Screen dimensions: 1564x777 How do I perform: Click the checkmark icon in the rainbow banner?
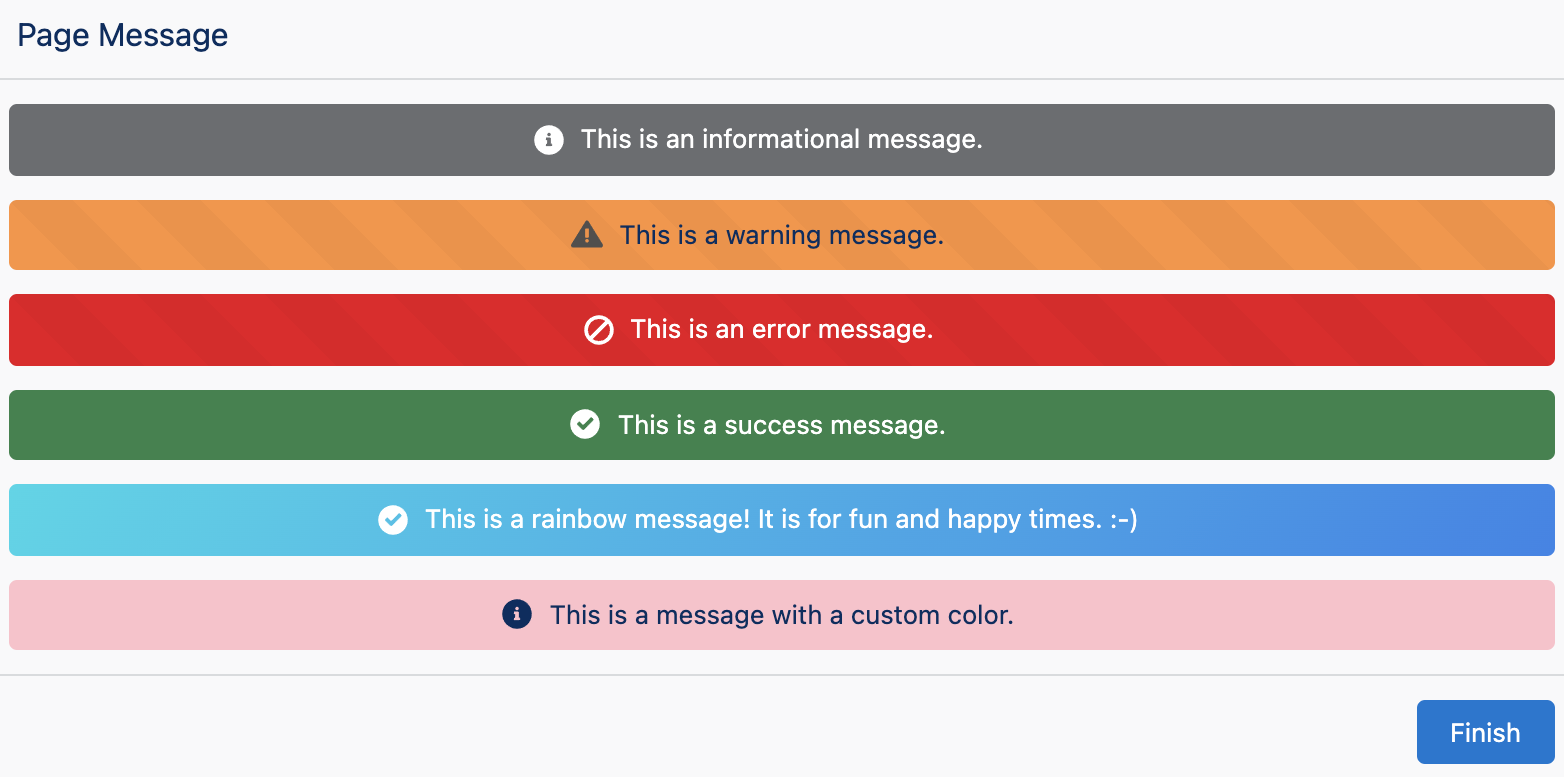[393, 520]
